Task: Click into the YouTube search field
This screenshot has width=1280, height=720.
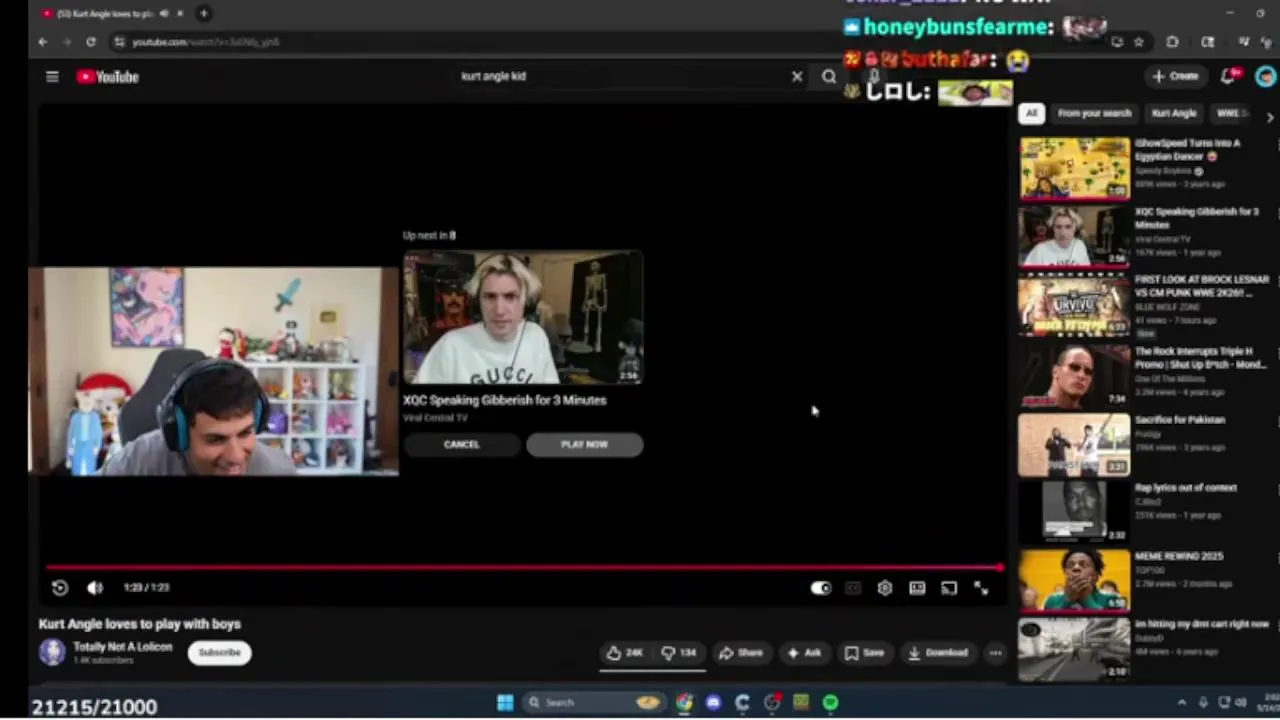Action: point(620,76)
